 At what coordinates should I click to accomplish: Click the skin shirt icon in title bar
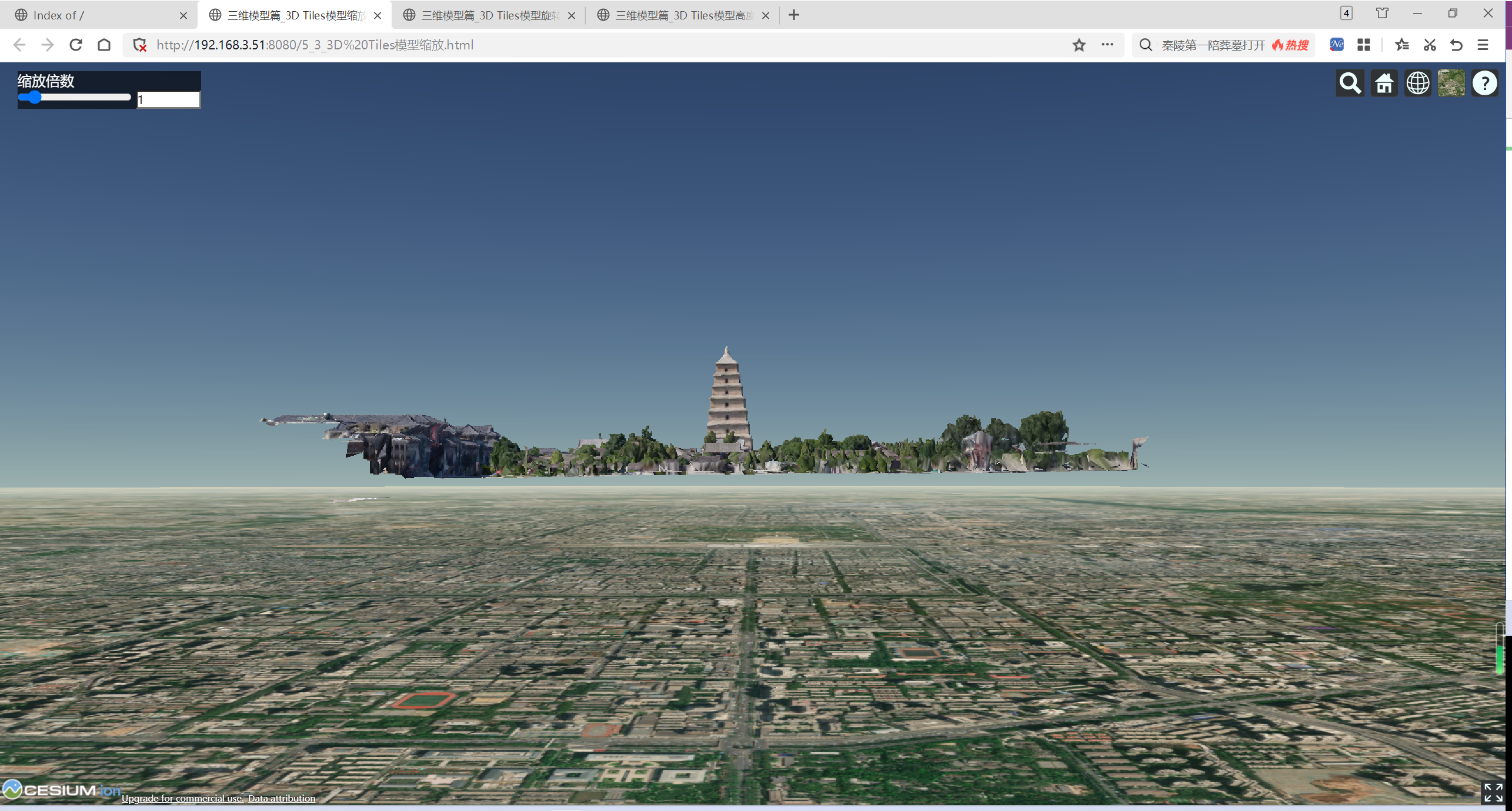[x=1382, y=14]
